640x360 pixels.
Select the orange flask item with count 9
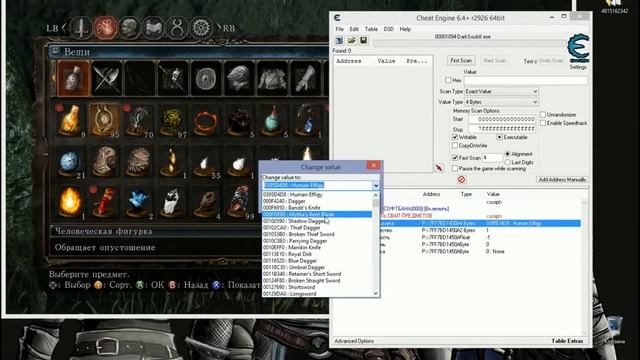pyautogui.click(x=71, y=120)
